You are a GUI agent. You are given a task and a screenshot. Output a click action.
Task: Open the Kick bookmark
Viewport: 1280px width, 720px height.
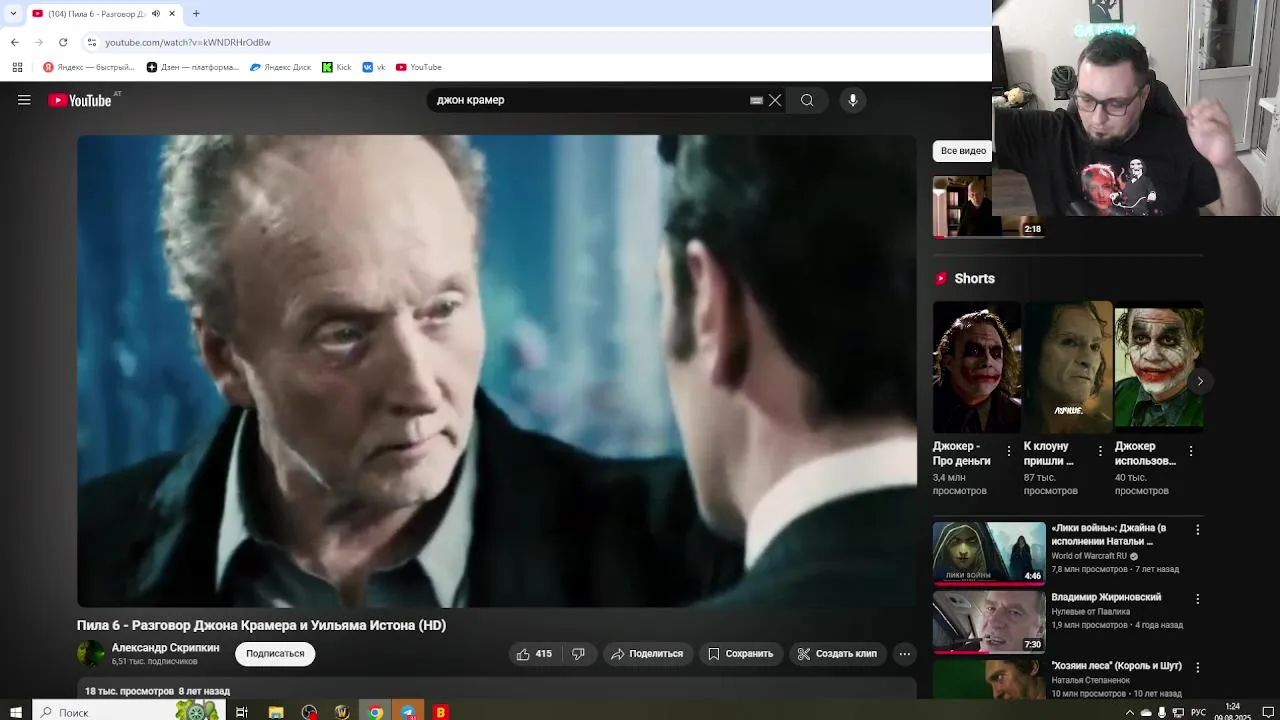337,67
